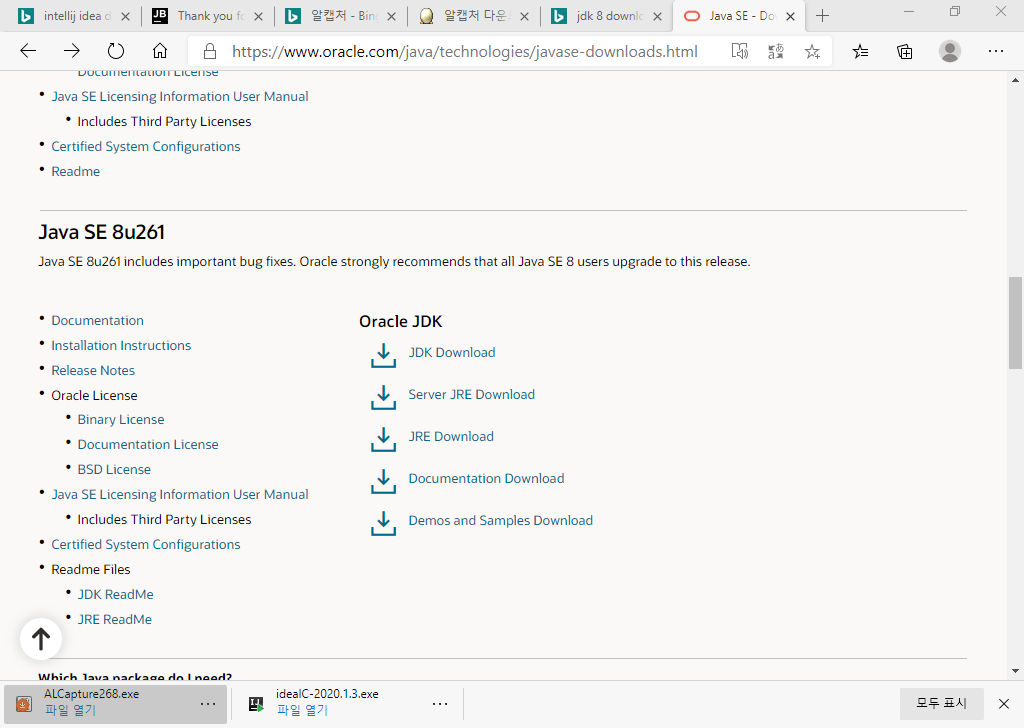The height and width of the screenshot is (728, 1024).
Task: Close the jdk 8 download tab
Action: [658, 16]
